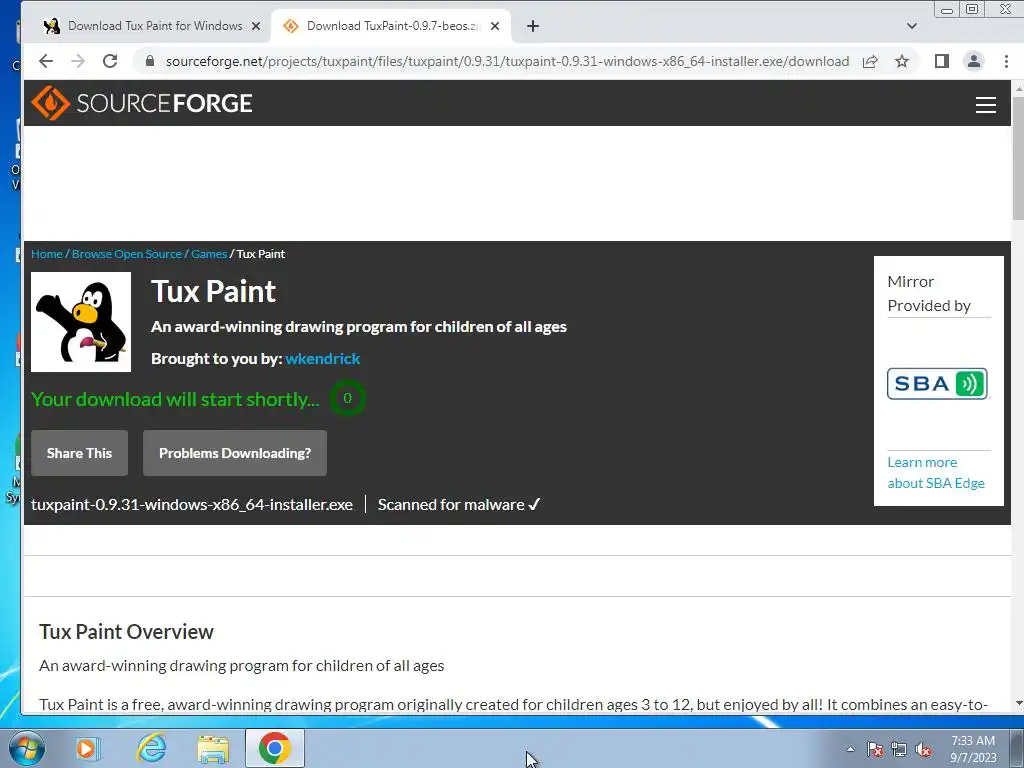Click the tuxpaint-0.9.31-windows-x86_64-installer.exe filename text
1024x768 pixels.
192,505
